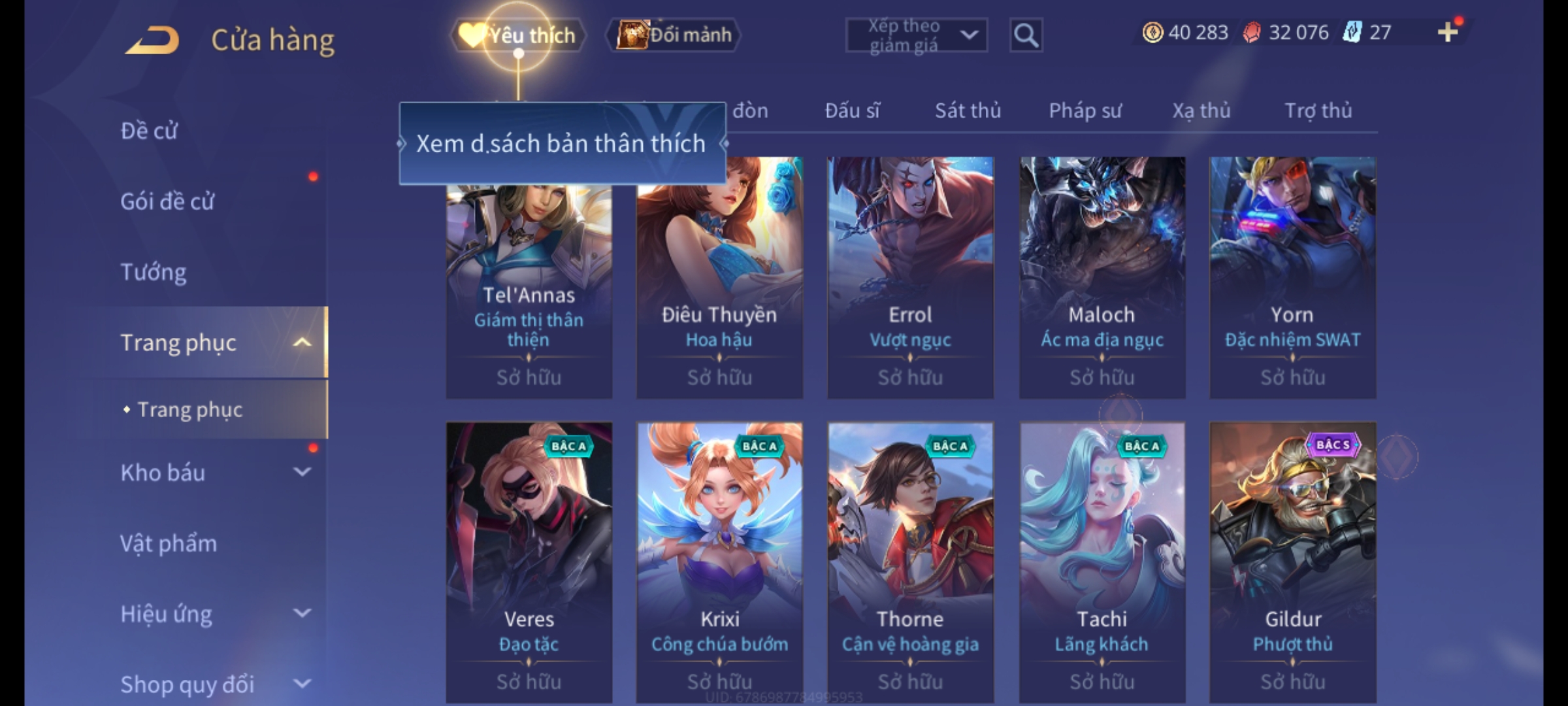1568x706 pixels.
Task: Open the search magnifier icon
Action: pyautogui.click(x=1026, y=35)
